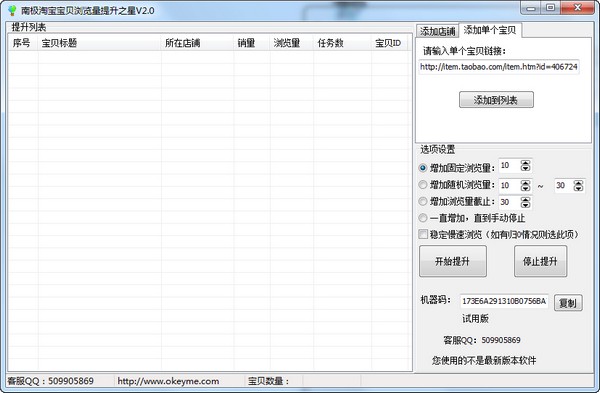This screenshot has width=600, height=393.
Task: Click the 序号 column header
Action: (x=23, y=43)
